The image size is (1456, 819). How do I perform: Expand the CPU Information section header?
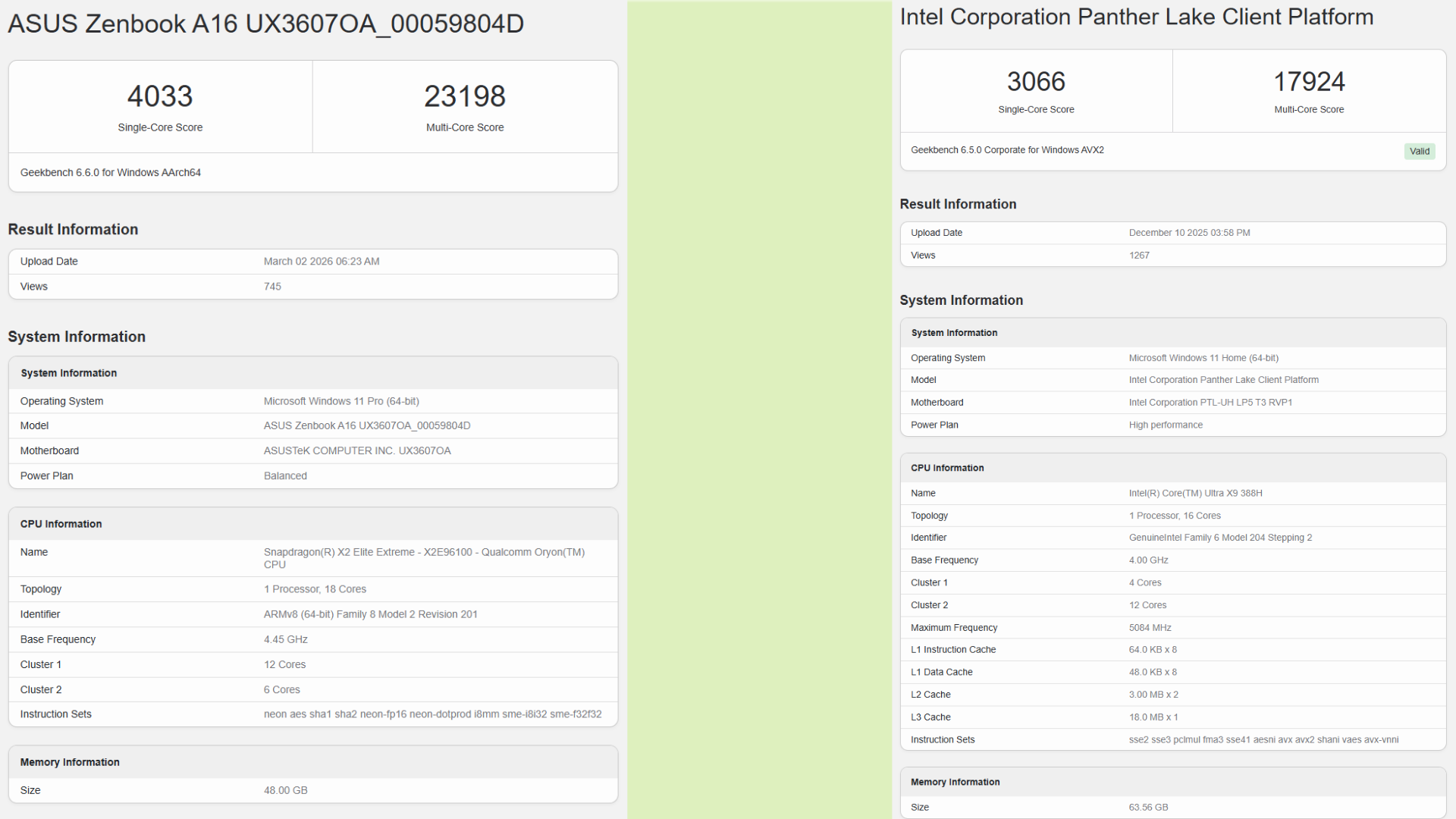coord(61,523)
